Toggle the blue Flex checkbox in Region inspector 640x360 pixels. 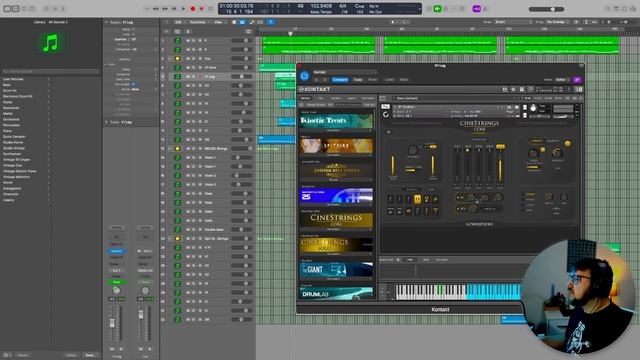pyautogui.click(x=133, y=84)
